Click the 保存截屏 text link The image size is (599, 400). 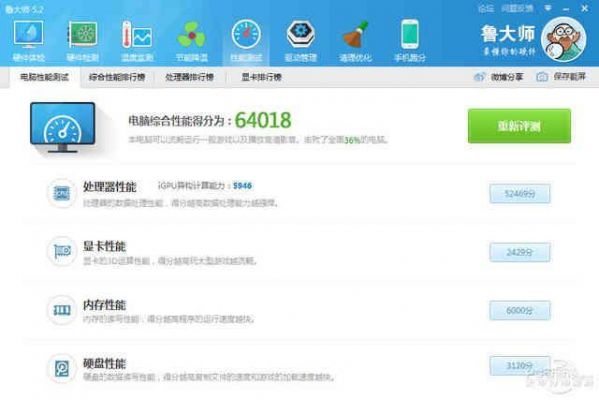(x=570, y=77)
